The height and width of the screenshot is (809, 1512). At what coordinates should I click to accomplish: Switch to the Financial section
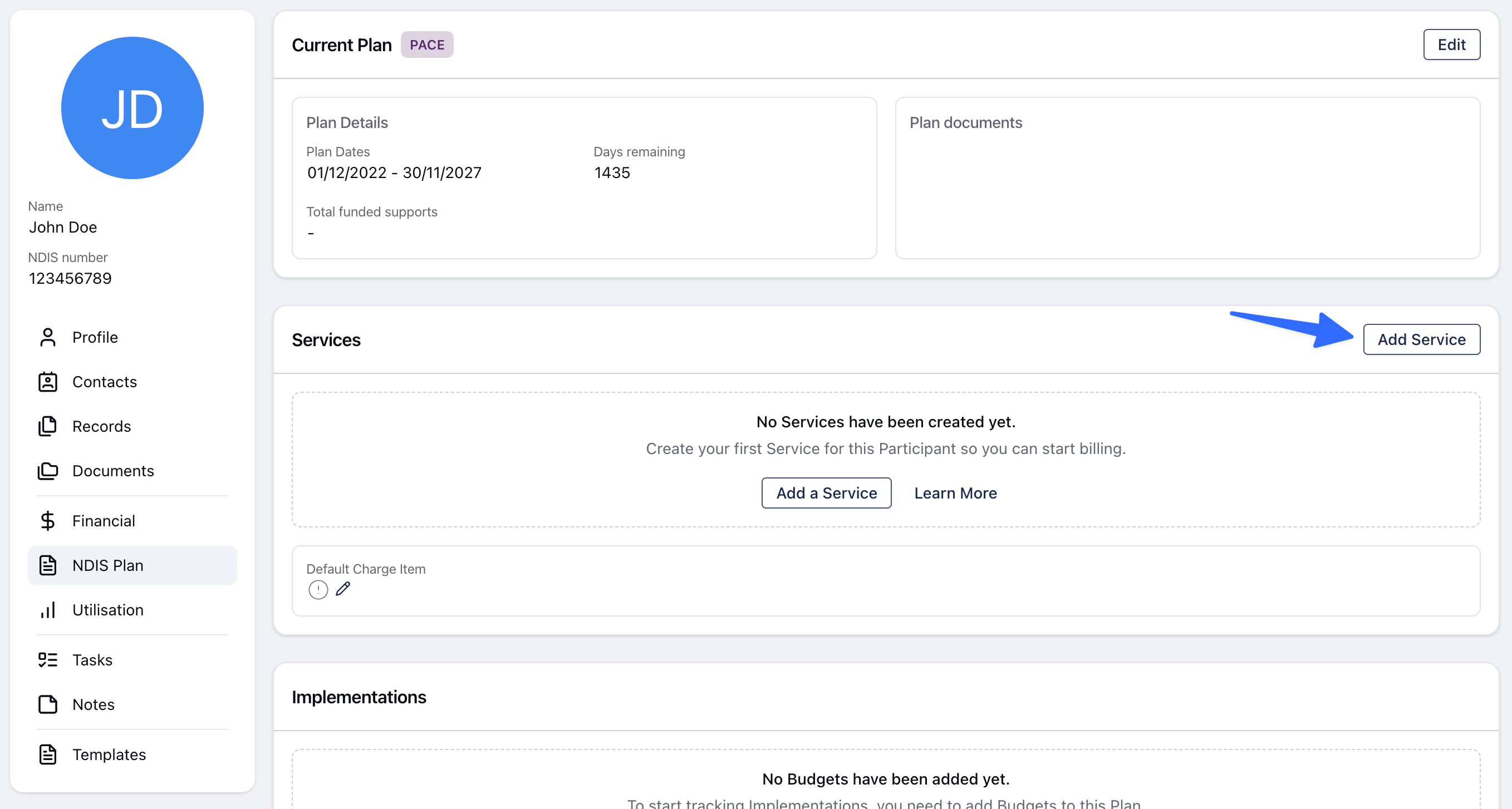[x=132, y=521]
